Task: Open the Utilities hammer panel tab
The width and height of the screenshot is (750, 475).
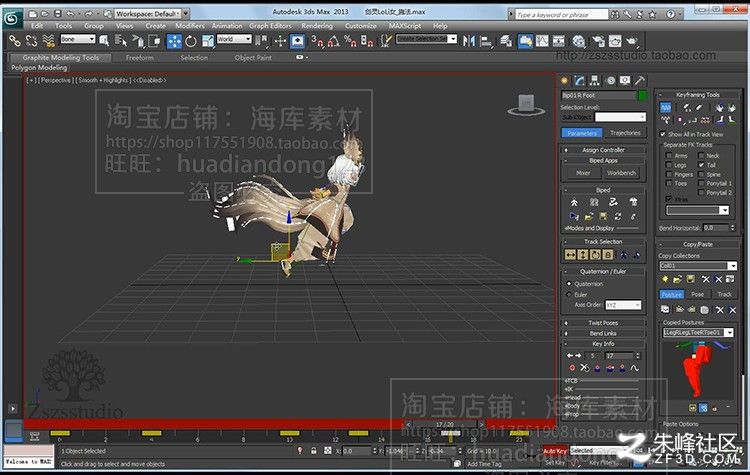Action: click(640, 80)
